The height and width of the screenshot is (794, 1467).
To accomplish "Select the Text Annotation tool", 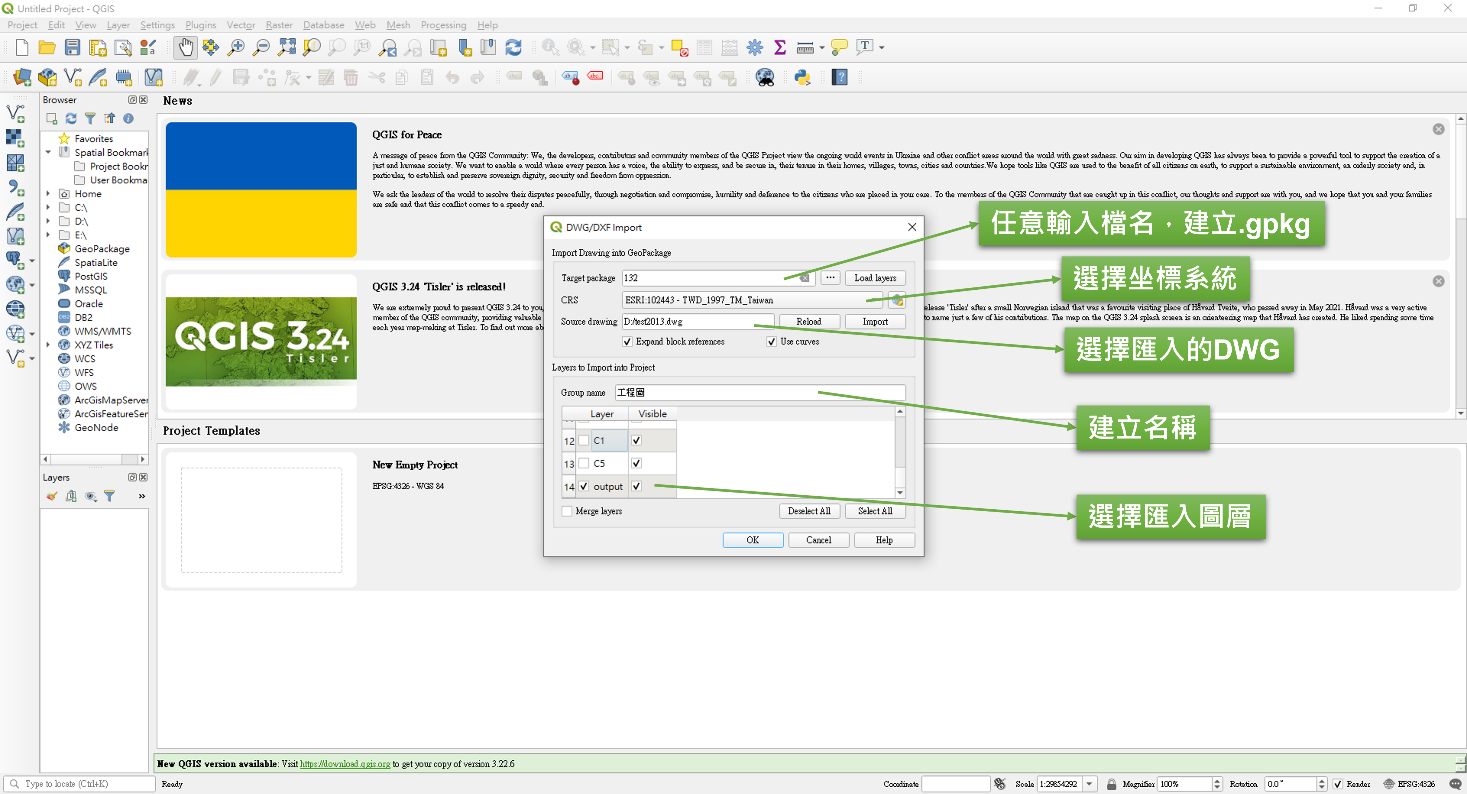I will pyautogui.click(x=865, y=47).
